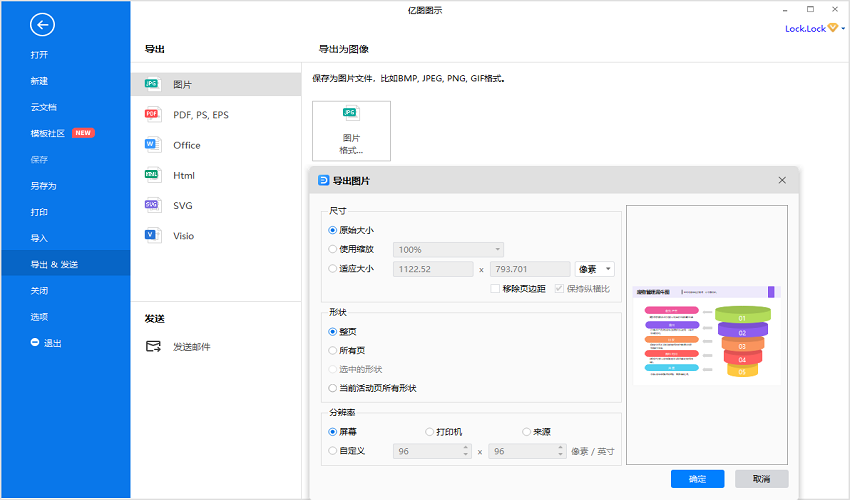Click the back arrow circle icon
Image resolution: width=850 pixels, height=500 pixels.
coord(42,25)
